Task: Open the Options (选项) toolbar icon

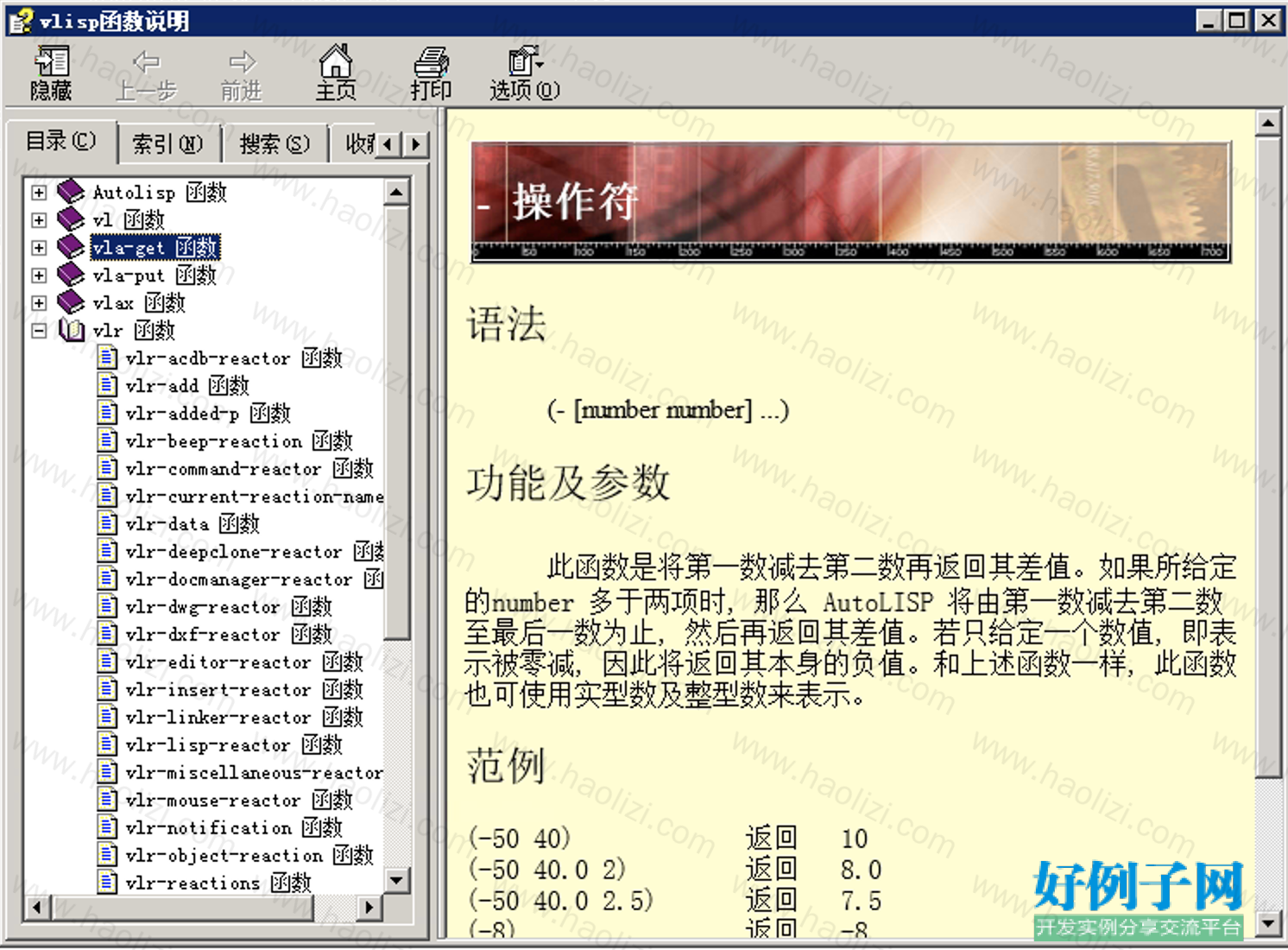Action: click(525, 60)
